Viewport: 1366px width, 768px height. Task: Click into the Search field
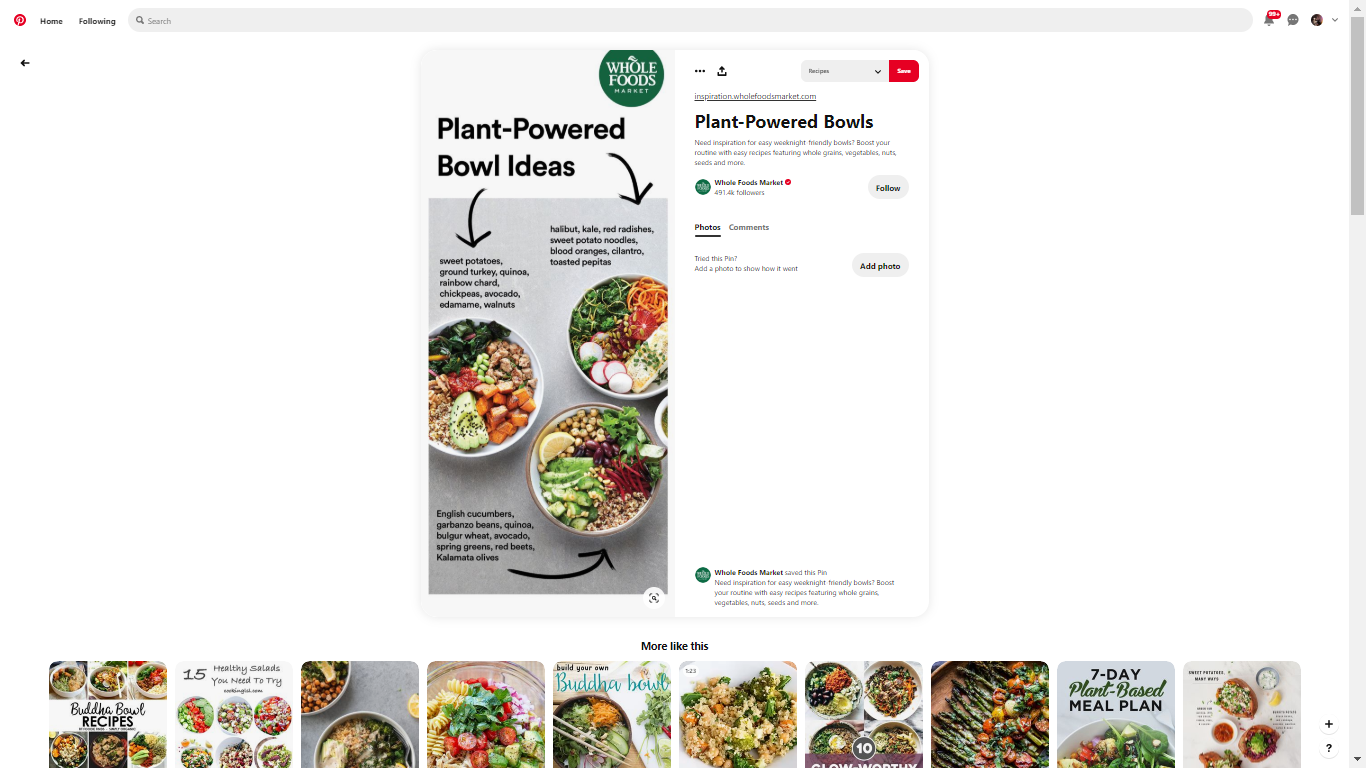click(x=690, y=20)
